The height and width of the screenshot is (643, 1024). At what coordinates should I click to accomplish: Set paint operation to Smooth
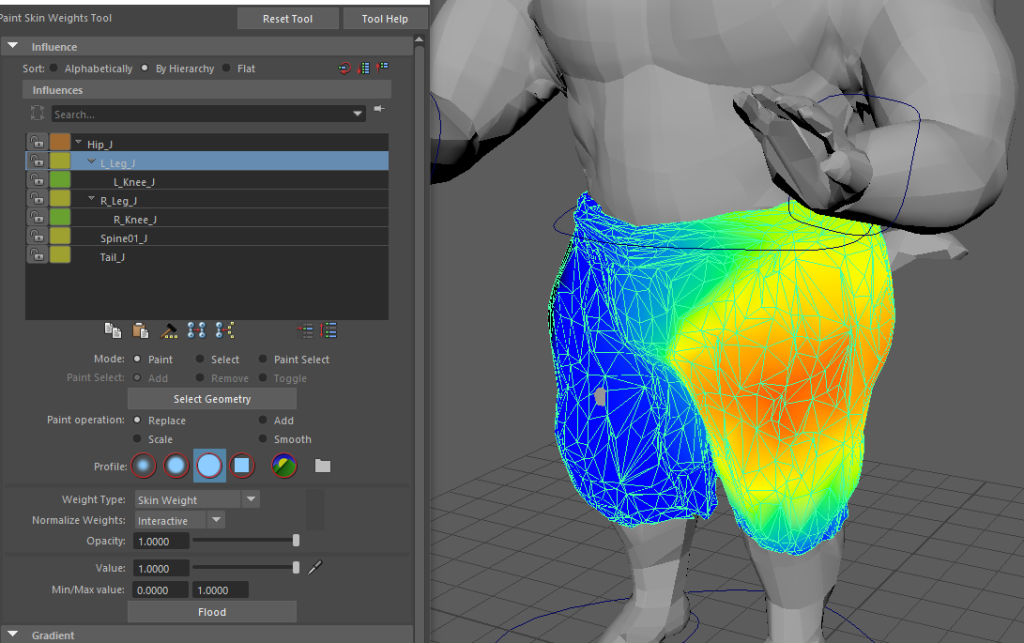coord(264,439)
